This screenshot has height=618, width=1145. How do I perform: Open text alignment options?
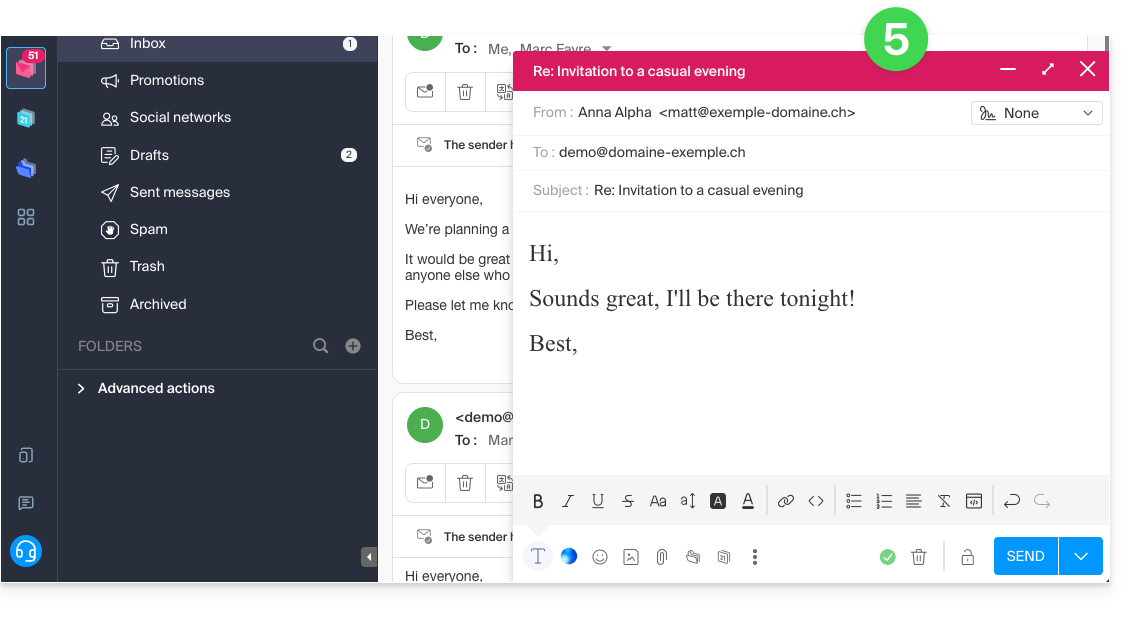[914, 501]
